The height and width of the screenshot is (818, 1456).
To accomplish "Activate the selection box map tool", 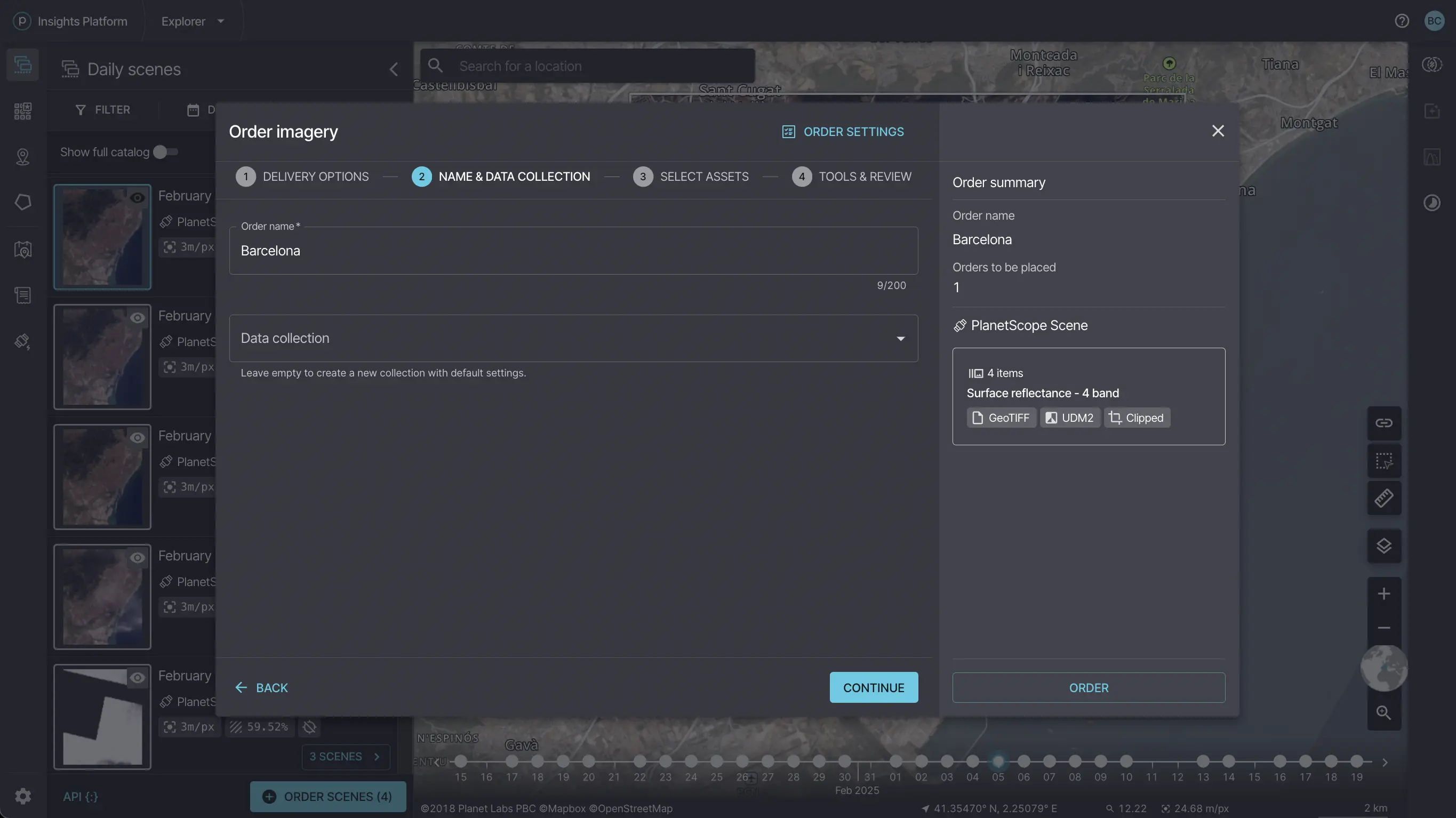I will coord(1383,461).
